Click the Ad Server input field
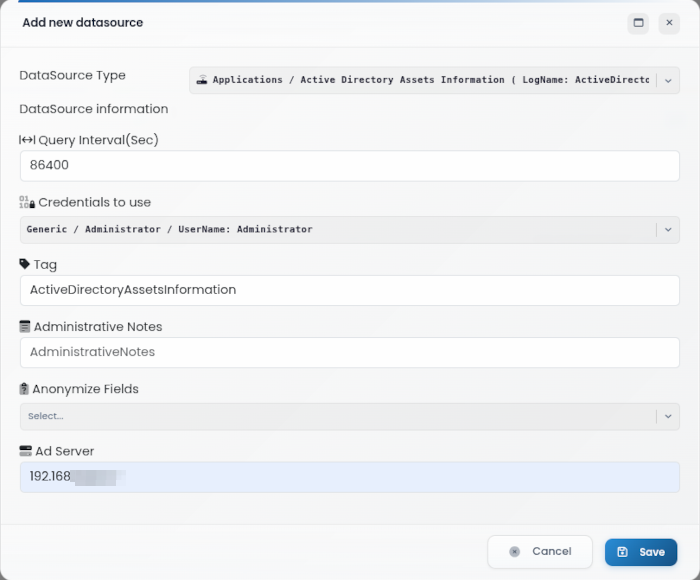700x580 pixels. tap(350, 477)
